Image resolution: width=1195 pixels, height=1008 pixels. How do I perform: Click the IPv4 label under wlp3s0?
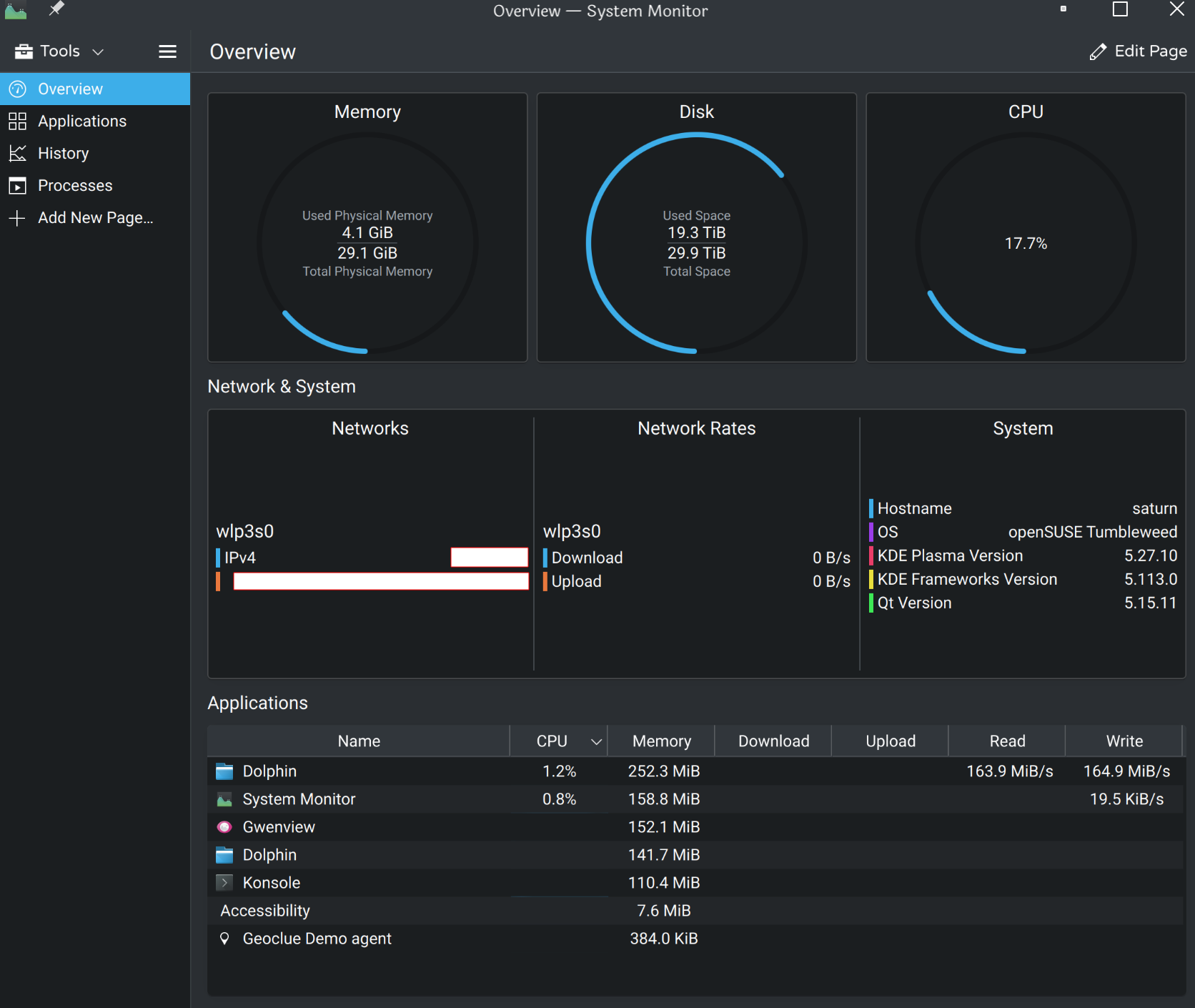pos(240,558)
